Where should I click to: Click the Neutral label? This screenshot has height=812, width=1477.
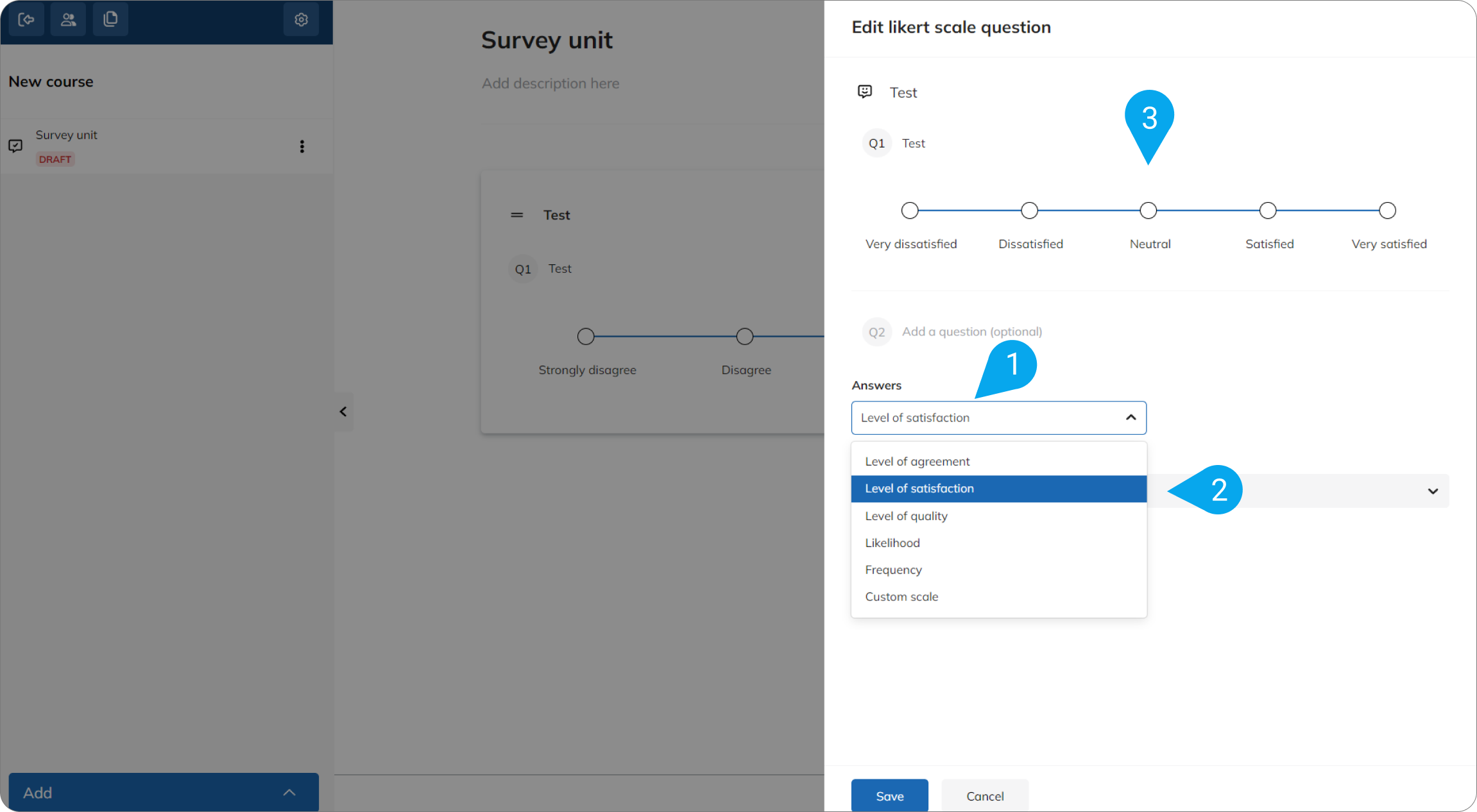tap(1150, 244)
